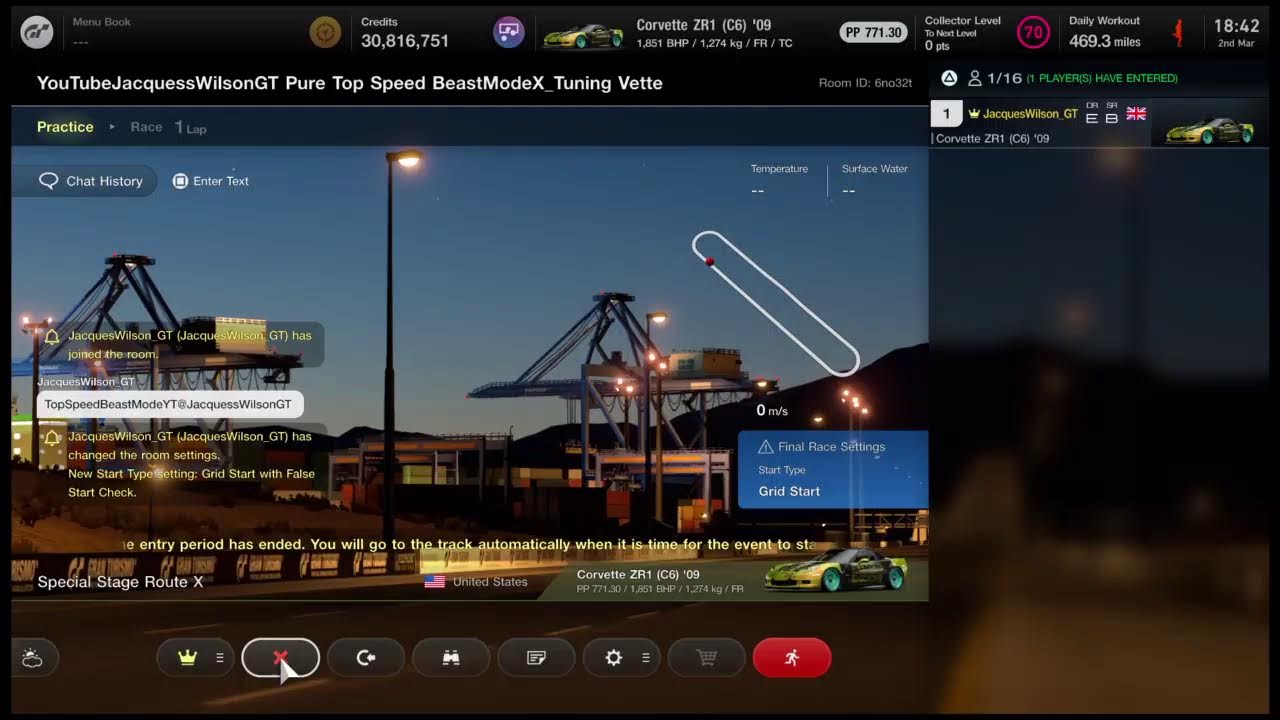Click the chat bubble icon
Image resolution: width=1280 pixels, height=720 pixels.
(48, 181)
